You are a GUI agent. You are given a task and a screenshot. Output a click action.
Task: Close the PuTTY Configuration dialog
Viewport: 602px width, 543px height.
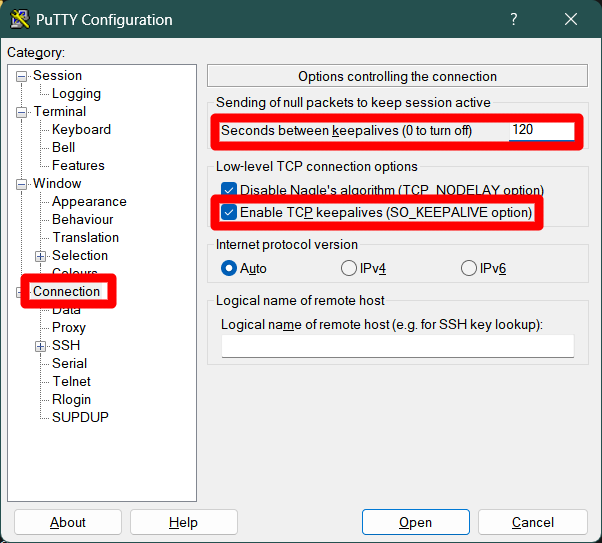tap(571, 19)
